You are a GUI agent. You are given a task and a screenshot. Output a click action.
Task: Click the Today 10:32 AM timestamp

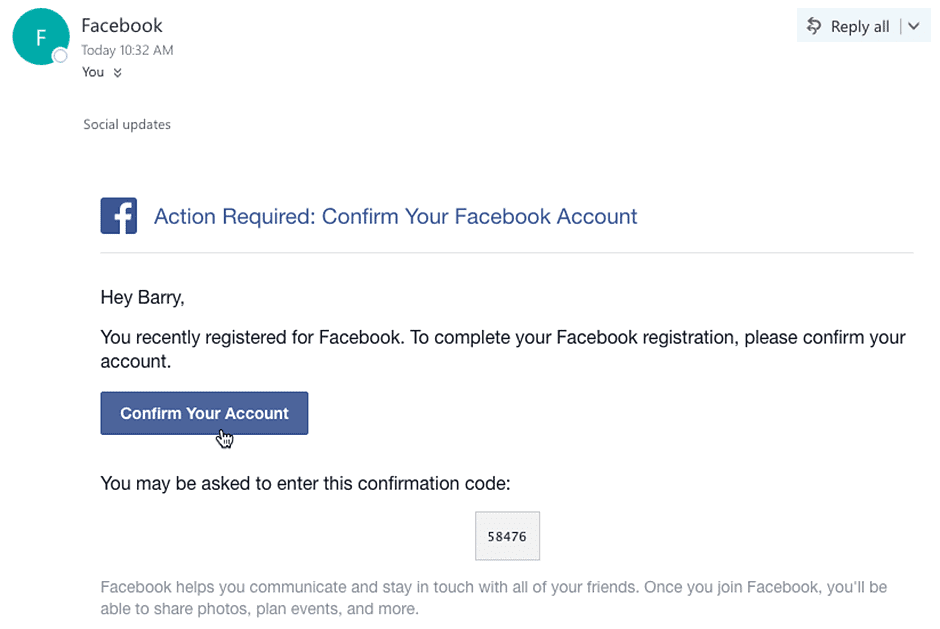pos(127,50)
